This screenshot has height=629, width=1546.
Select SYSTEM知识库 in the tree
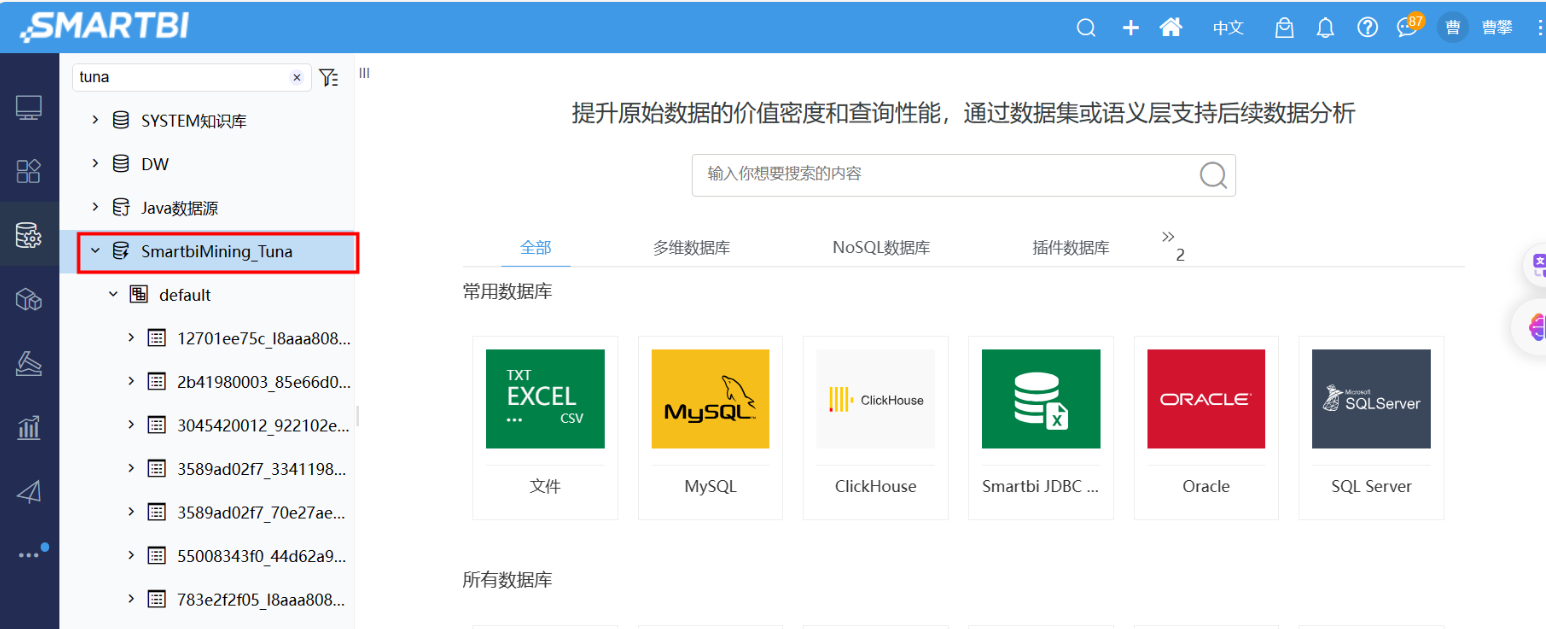coord(193,121)
